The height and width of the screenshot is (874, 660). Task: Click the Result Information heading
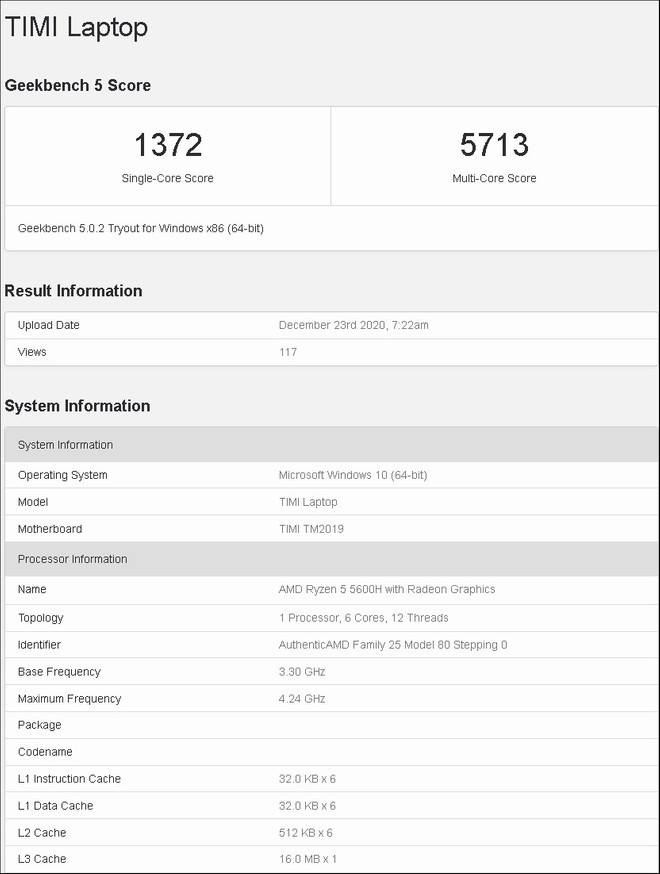pos(73,290)
